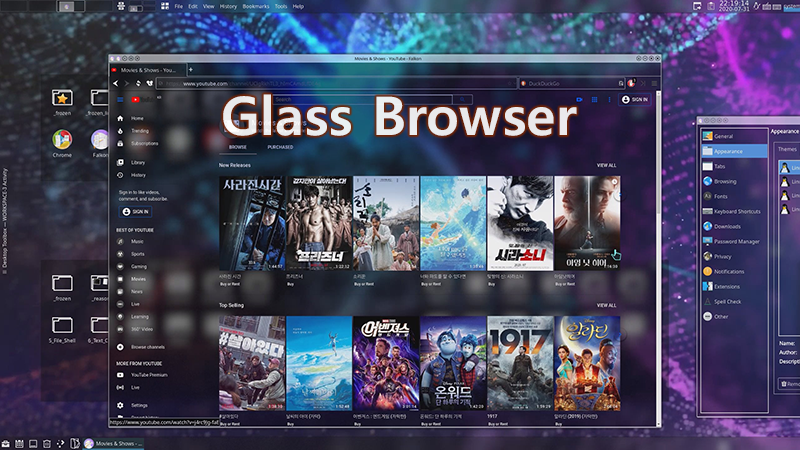The width and height of the screenshot is (800, 450).
Task: Open the Avengers movie poster in Top Selling
Action: [x=386, y=363]
